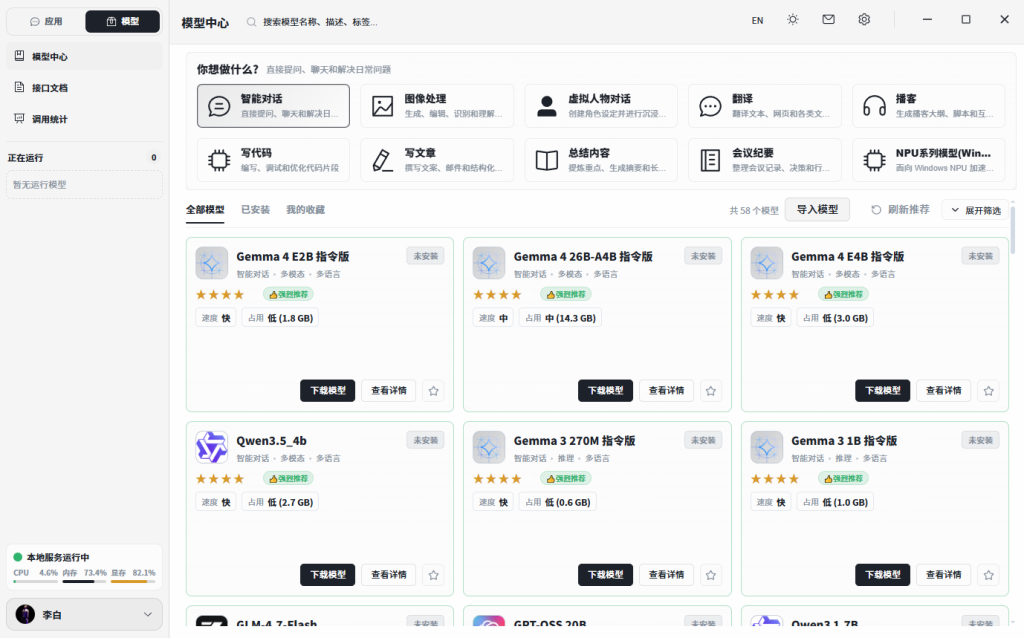Expand the 展开筛选 filter panel
The image size is (1024, 638).
tap(976, 210)
